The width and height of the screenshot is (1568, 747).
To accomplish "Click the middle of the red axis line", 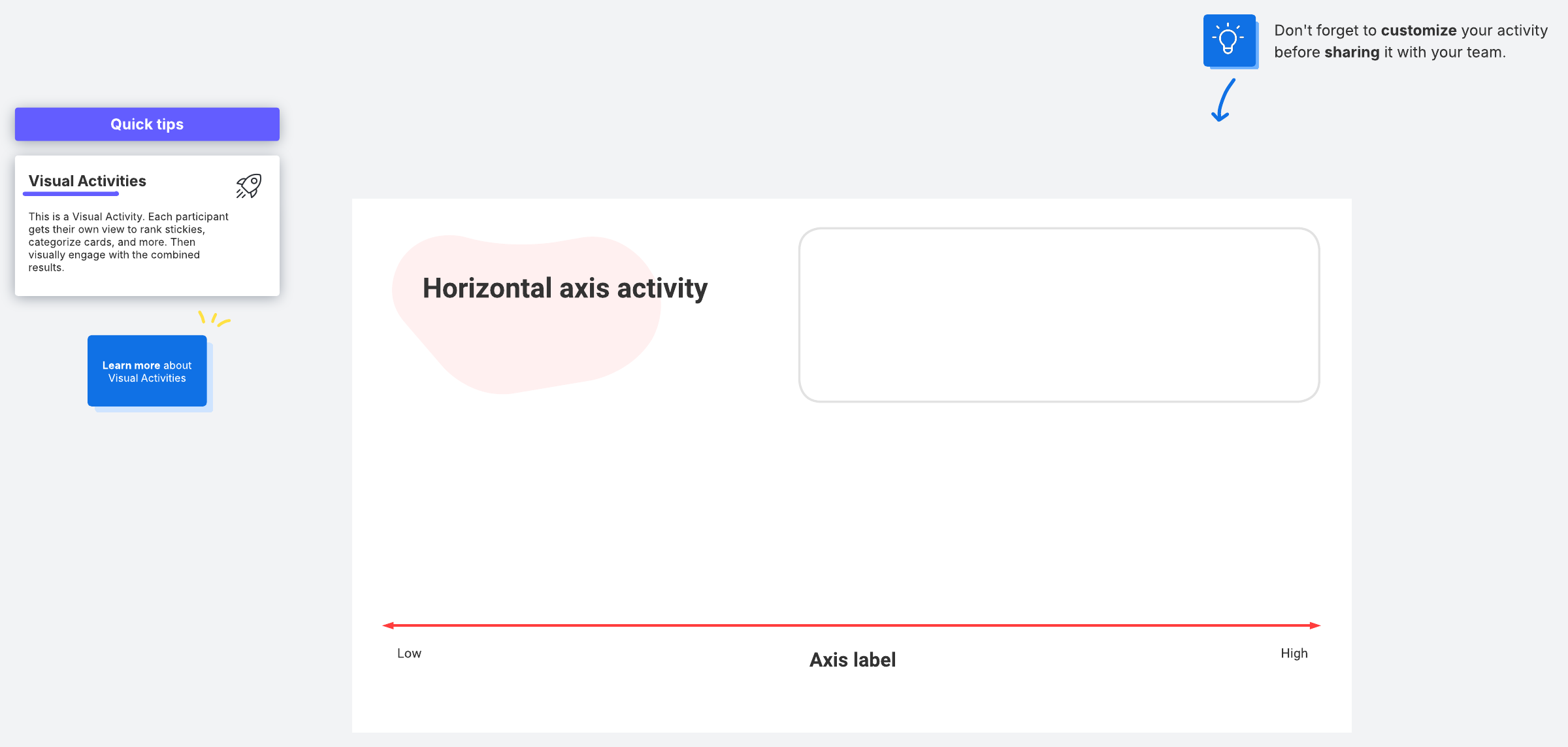I will click(x=851, y=625).
